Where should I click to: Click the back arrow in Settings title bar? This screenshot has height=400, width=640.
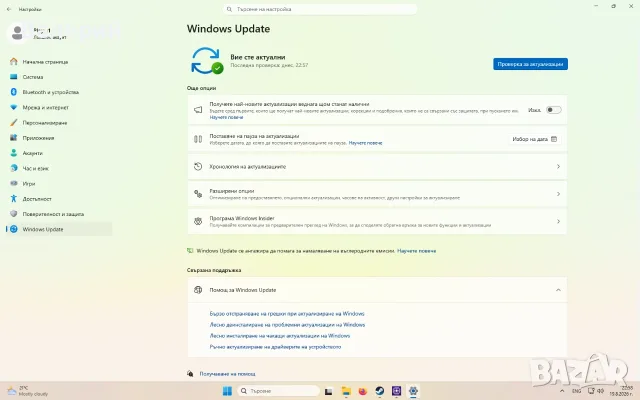pyautogui.click(x=9, y=9)
